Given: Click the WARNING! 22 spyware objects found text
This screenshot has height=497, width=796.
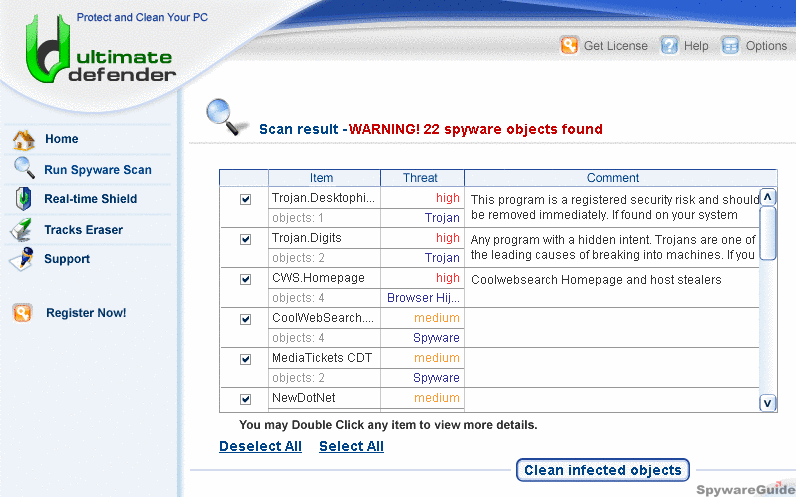Looking at the screenshot, I should click(476, 129).
